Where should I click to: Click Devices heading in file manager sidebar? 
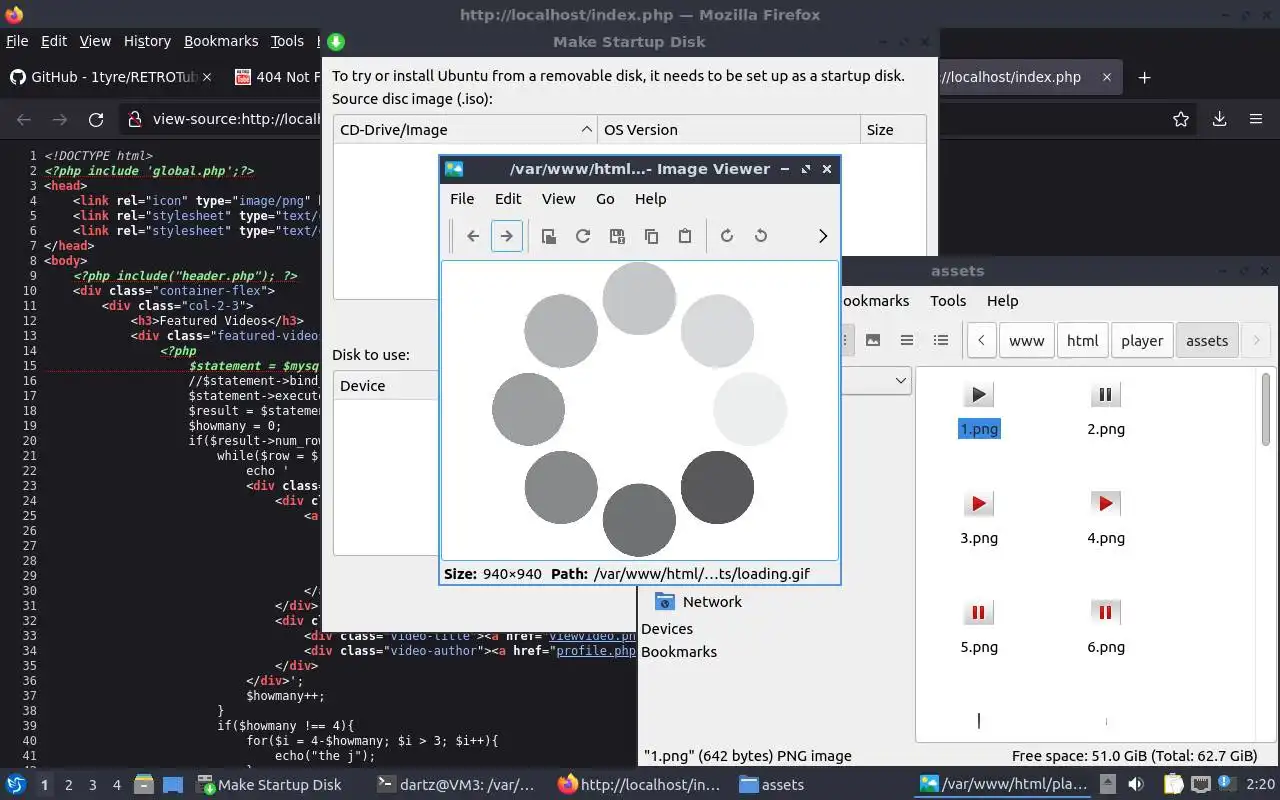pyautogui.click(x=667, y=629)
